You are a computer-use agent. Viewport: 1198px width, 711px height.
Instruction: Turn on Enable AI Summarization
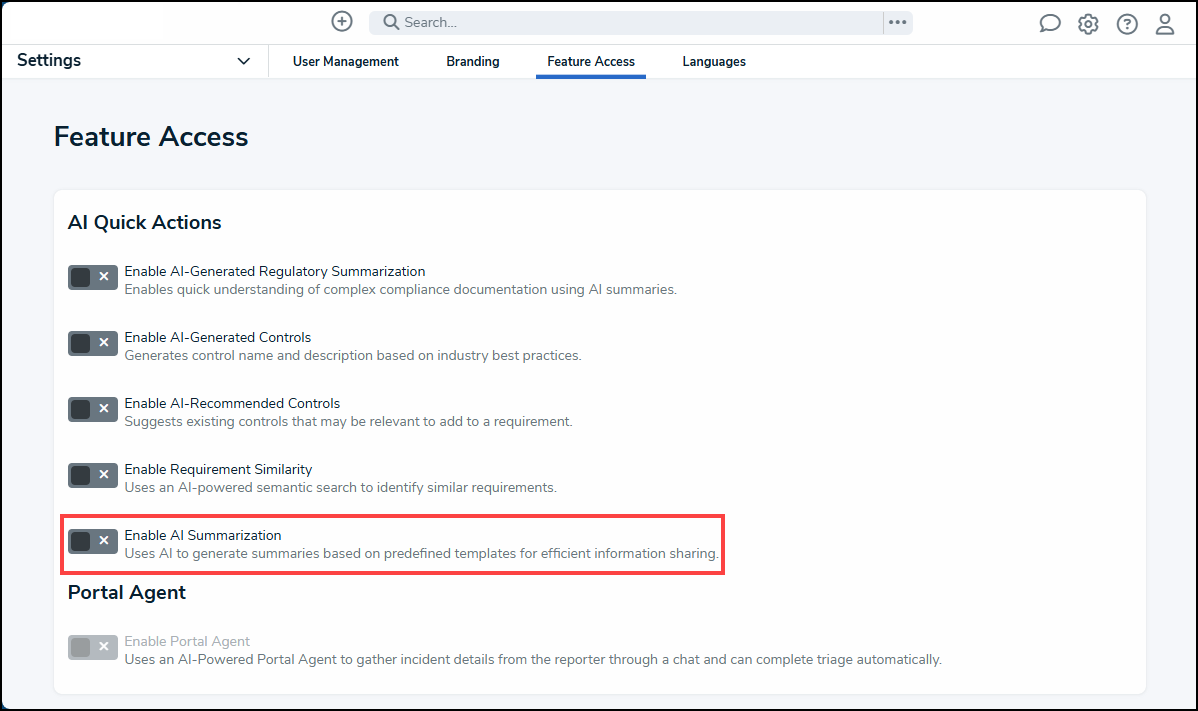pyautogui.click(x=92, y=541)
